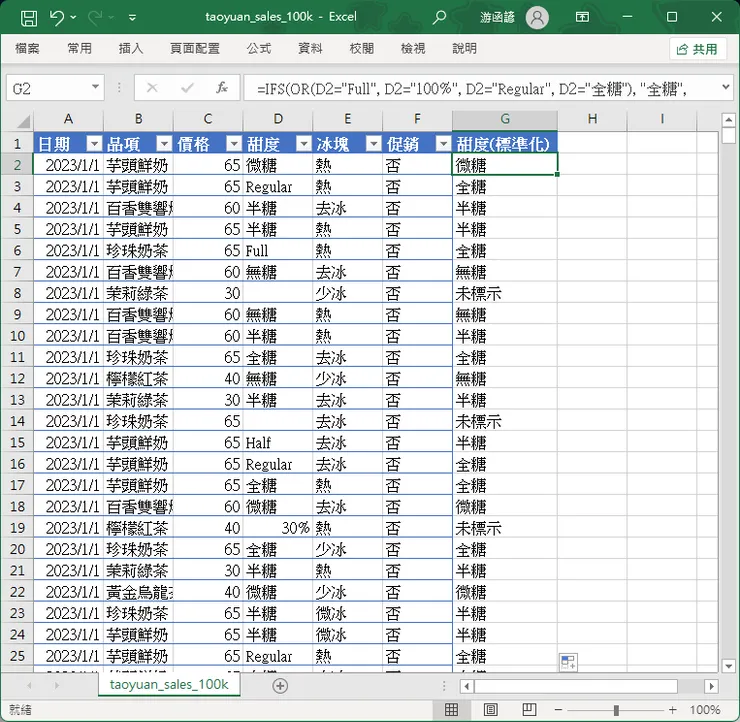Switch to Normal view in status bar

[452, 710]
